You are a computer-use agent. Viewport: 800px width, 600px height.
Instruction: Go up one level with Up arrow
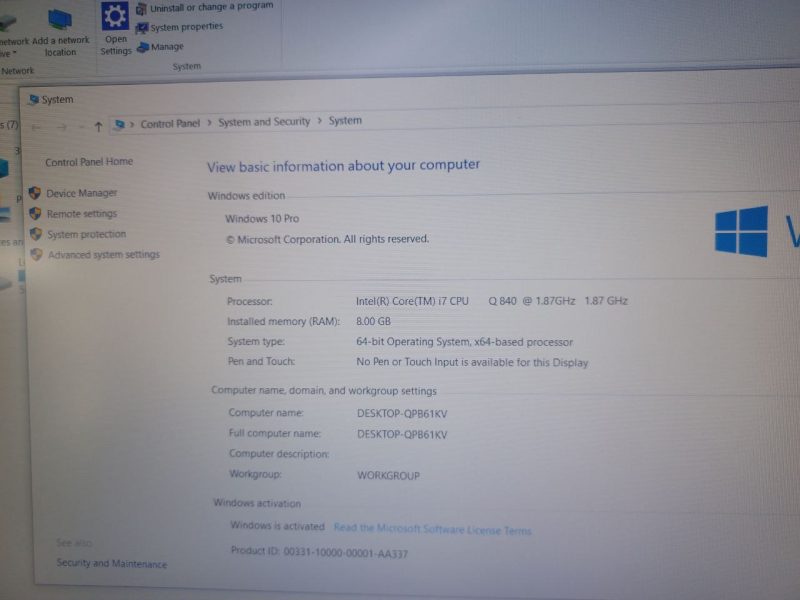point(98,126)
